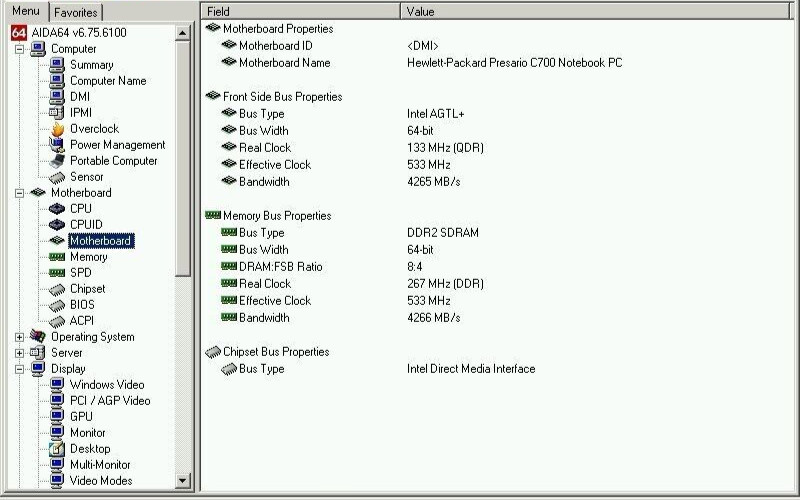Click the value 133 MHz (QDR)

tap(445, 148)
